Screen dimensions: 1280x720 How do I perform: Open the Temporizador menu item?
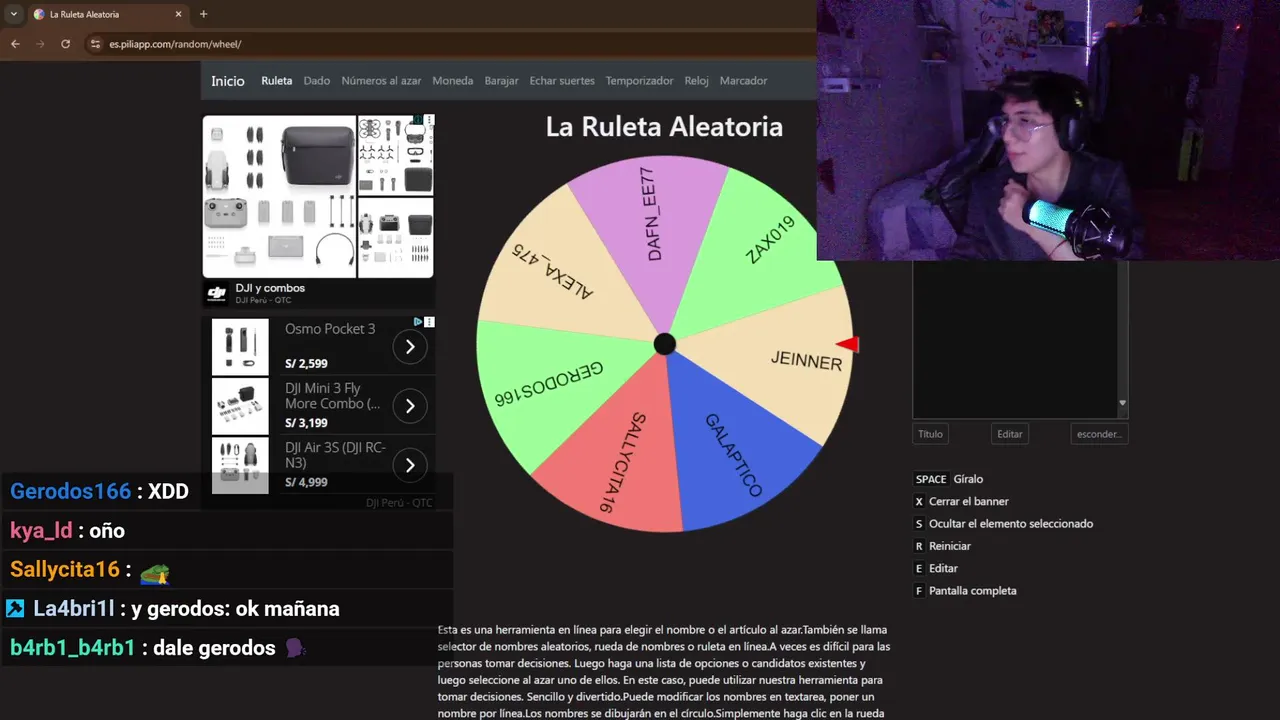tap(640, 81)
